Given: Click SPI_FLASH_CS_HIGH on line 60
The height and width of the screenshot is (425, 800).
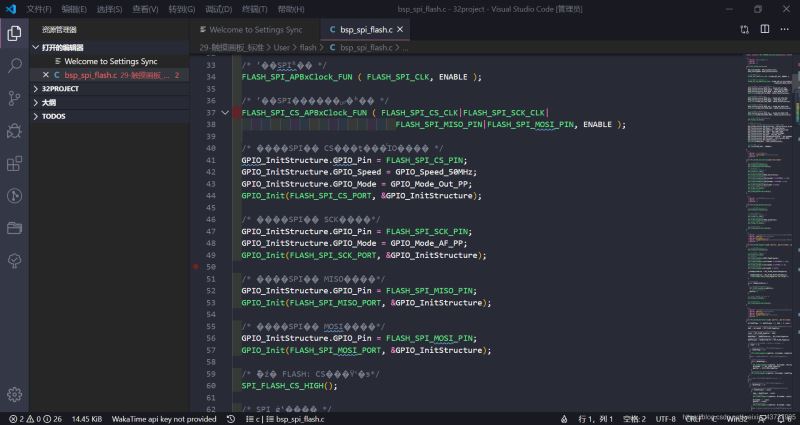Looking at the screenshot, I should pyautogui.click(x=282, y=386).
